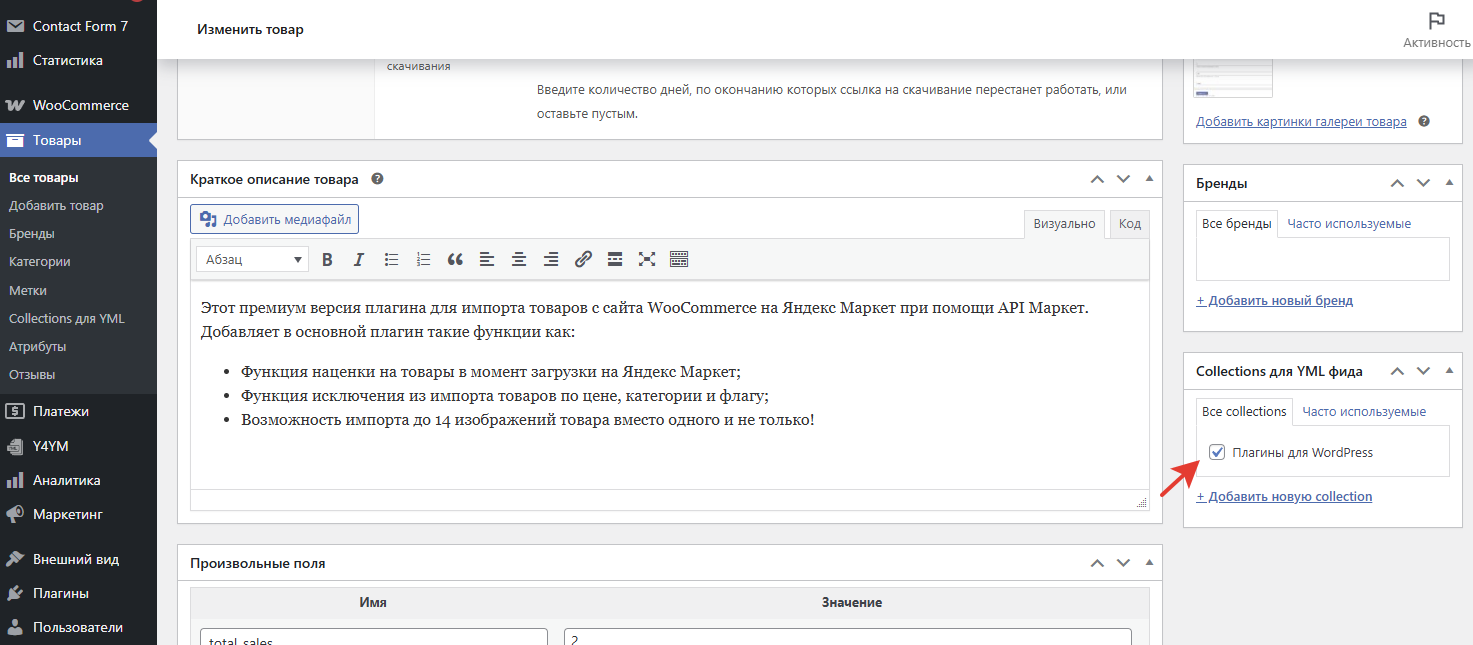
Task: Collapse the Краткое описание товара panel
Action: pos(1149,179)
